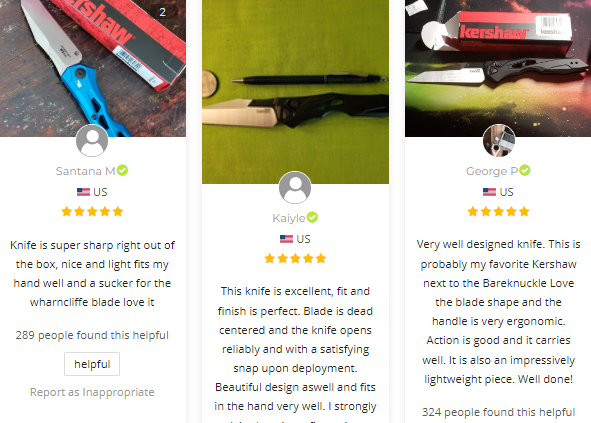
Task: Click Santana M's default avatar icon
Action: point(92,141)
